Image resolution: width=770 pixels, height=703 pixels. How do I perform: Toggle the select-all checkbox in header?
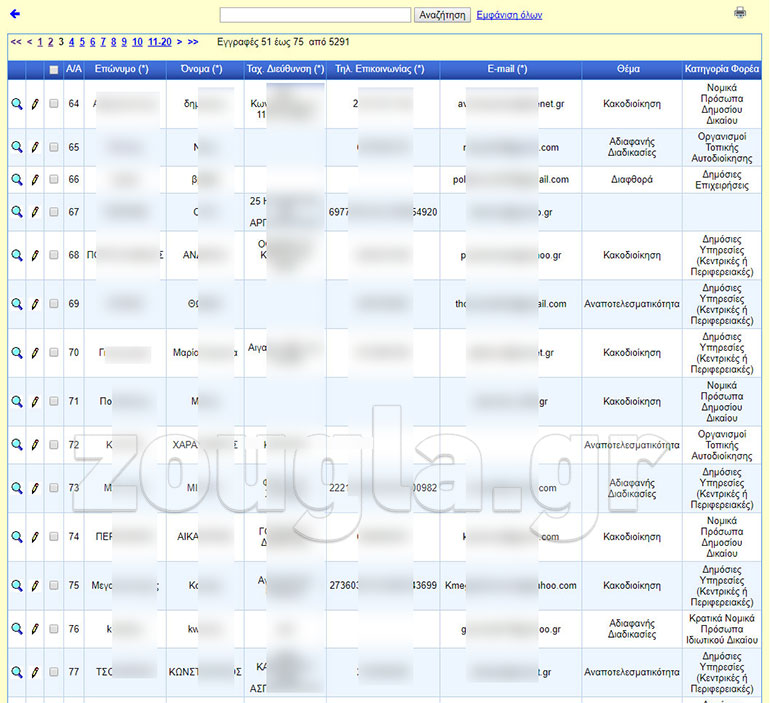tap(54, 70)
